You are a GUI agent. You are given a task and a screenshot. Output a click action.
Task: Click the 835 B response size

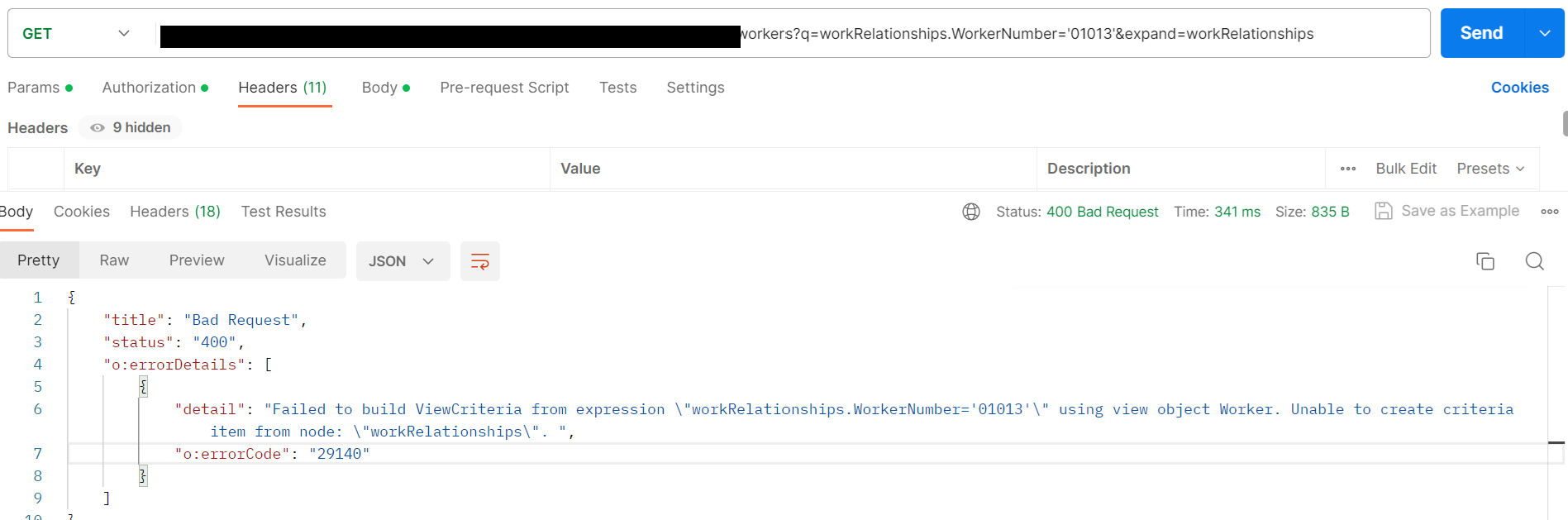point(1330,212)
